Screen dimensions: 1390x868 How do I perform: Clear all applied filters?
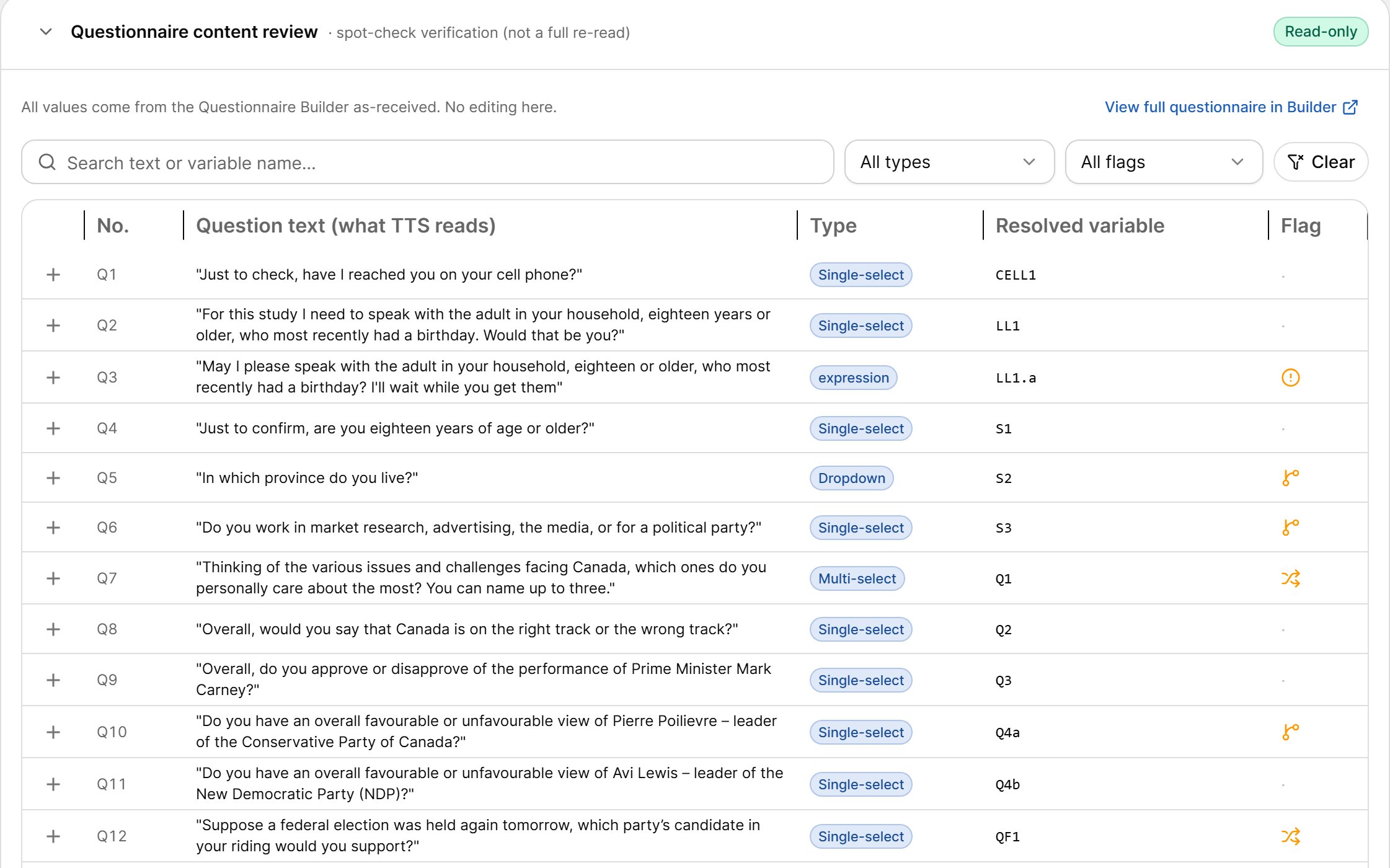(x=1321, y=162)
